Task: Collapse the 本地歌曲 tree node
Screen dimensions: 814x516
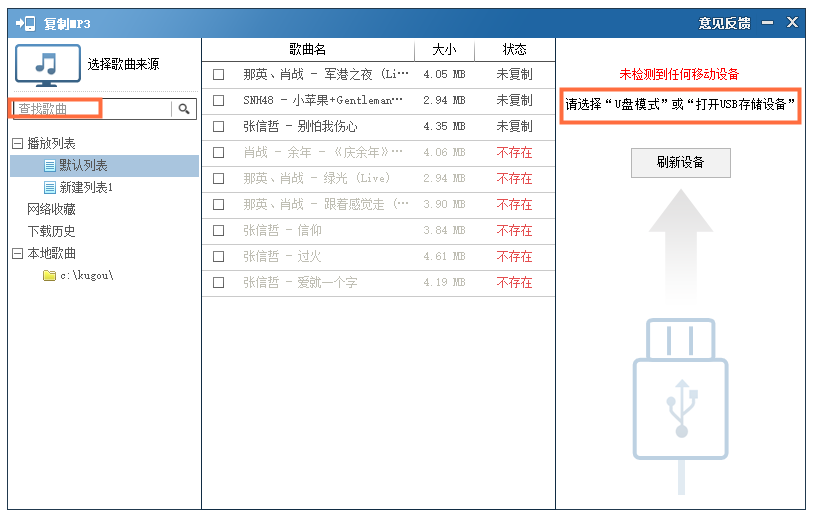Action: [x=17, y=253]
